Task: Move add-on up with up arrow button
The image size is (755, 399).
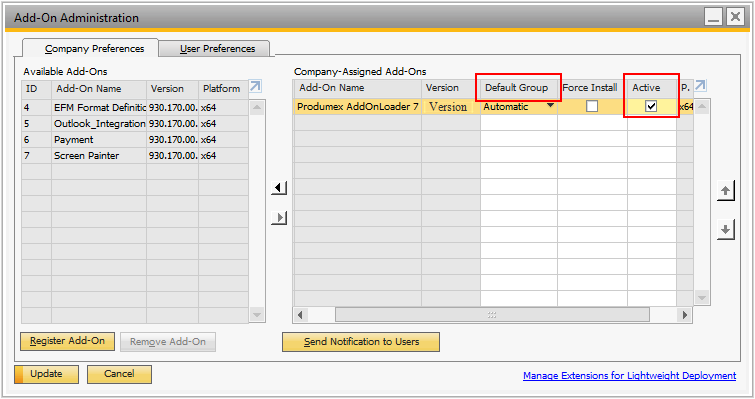Action: point(726,191)
